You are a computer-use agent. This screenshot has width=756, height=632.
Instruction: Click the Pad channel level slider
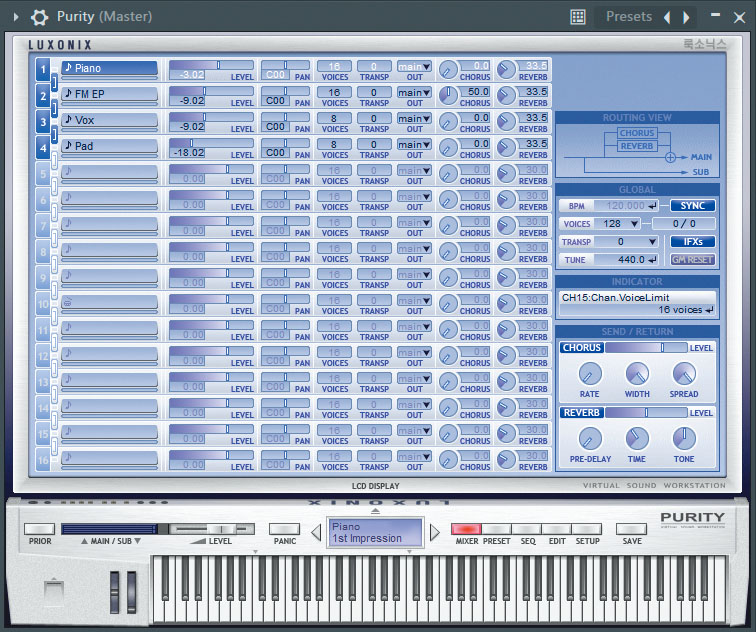pos(211,143)
